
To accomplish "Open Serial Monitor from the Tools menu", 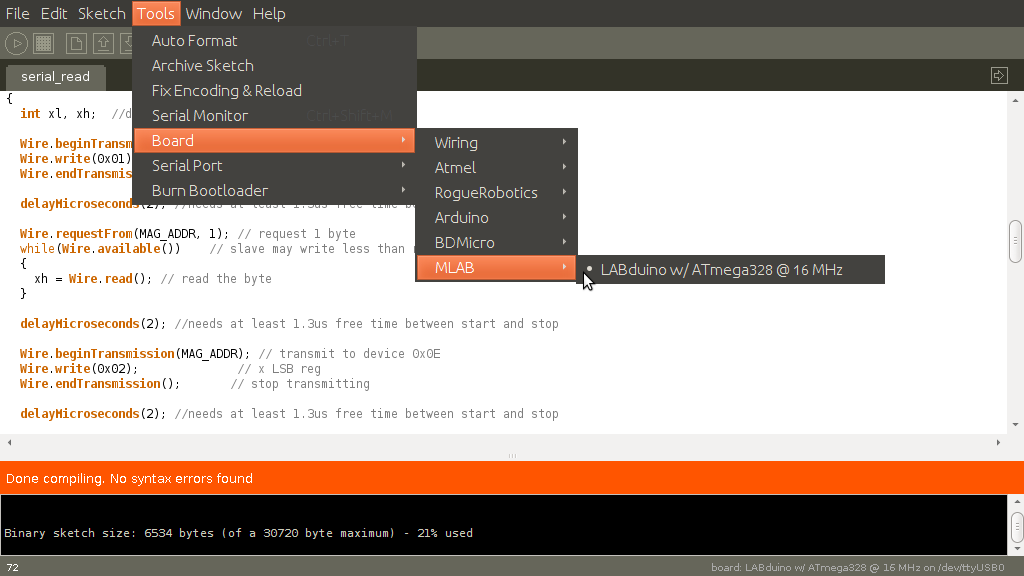I will coord(200,116).
